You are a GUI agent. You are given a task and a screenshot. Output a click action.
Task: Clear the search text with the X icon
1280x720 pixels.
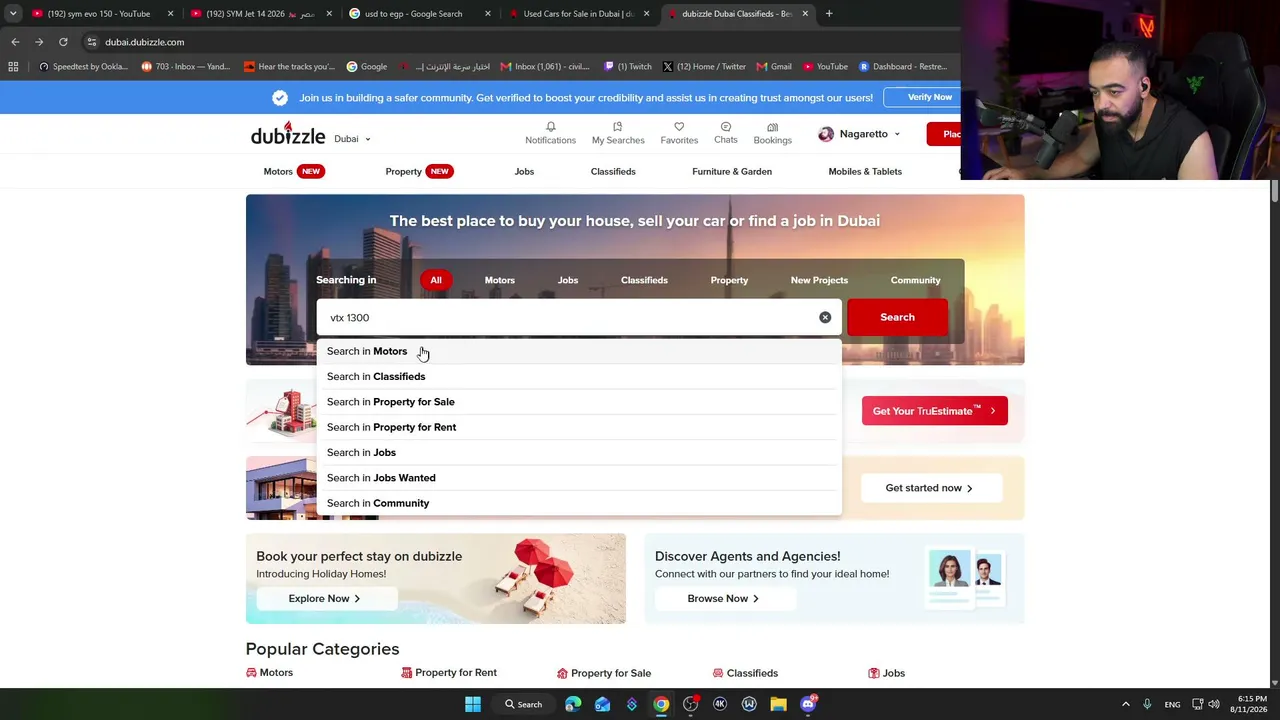point(825,317)
